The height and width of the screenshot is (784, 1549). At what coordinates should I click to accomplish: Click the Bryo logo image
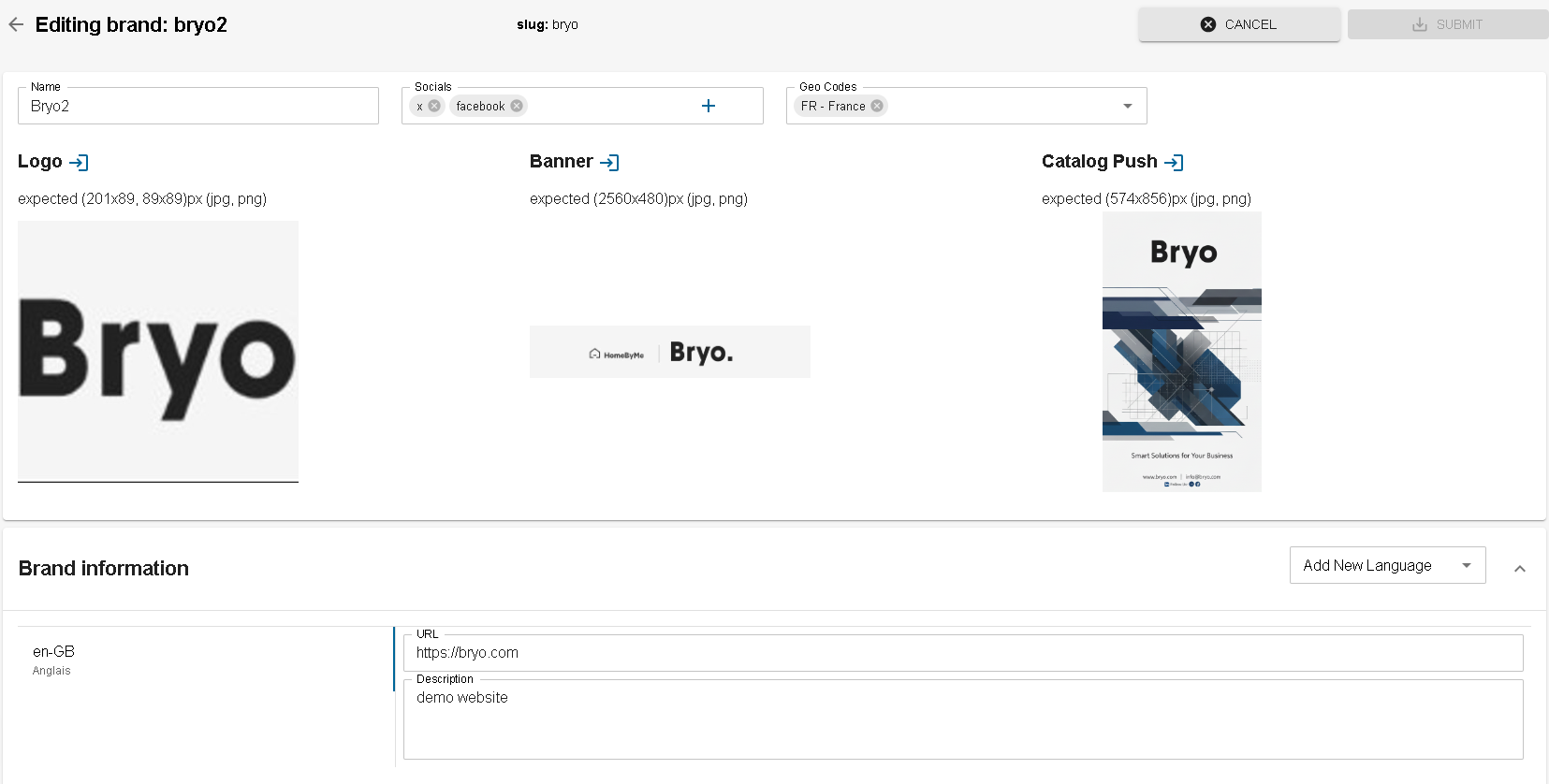[x=158, y=351]
